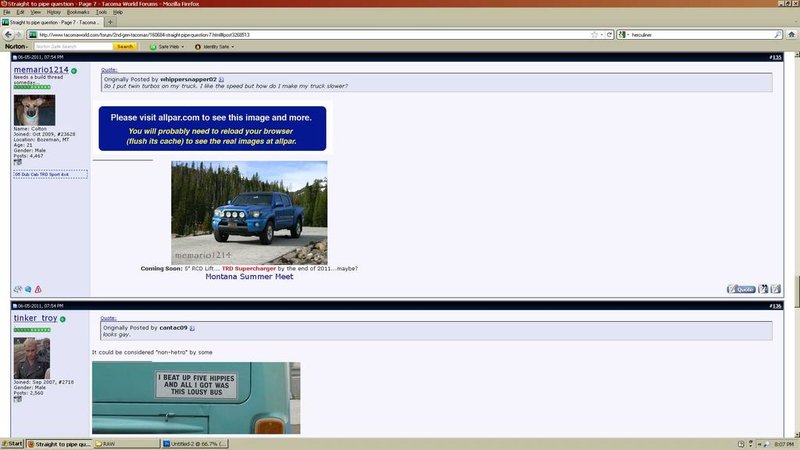Image resolution: width=800 pixels, height=450 pixels.
Task: Switch to Untitled-2 Photoshop taskbar item
Action: (x=195, y=444)
